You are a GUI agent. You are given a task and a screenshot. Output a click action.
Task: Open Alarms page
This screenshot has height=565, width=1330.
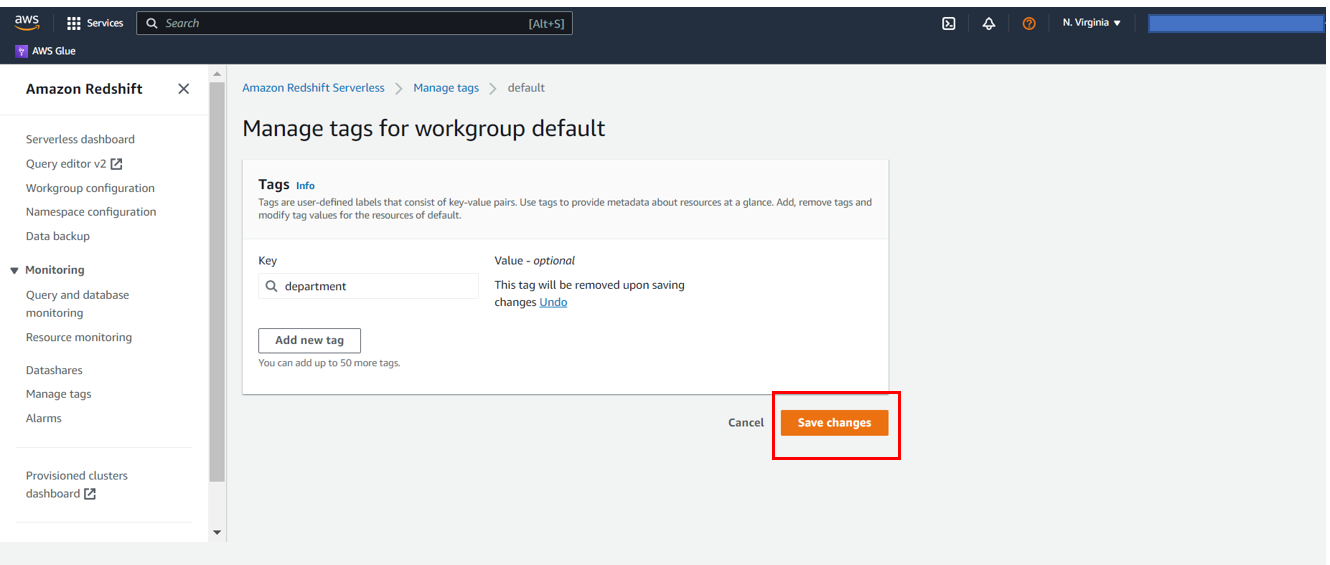[44, 418]
